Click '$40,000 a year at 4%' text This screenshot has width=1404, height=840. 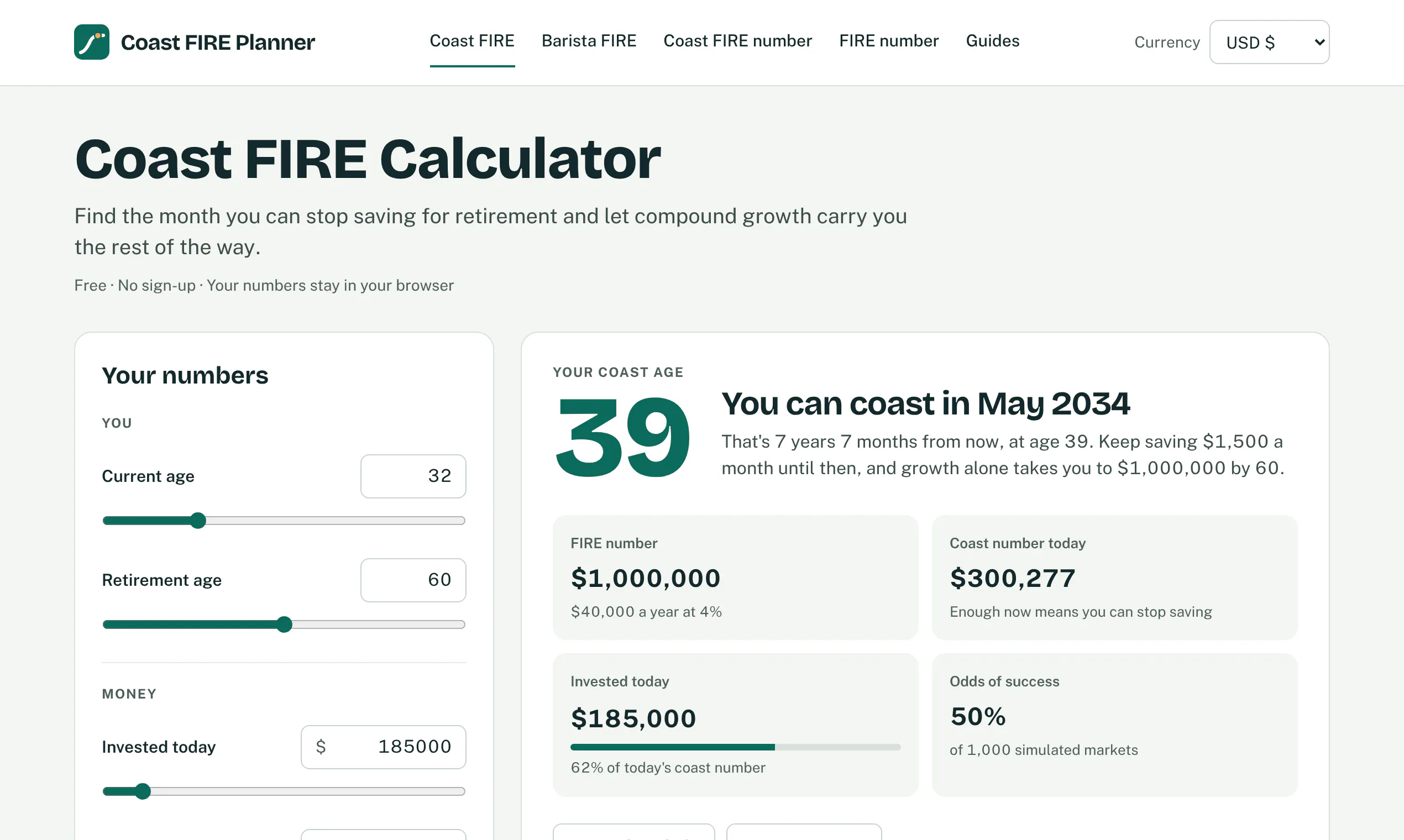646,612
